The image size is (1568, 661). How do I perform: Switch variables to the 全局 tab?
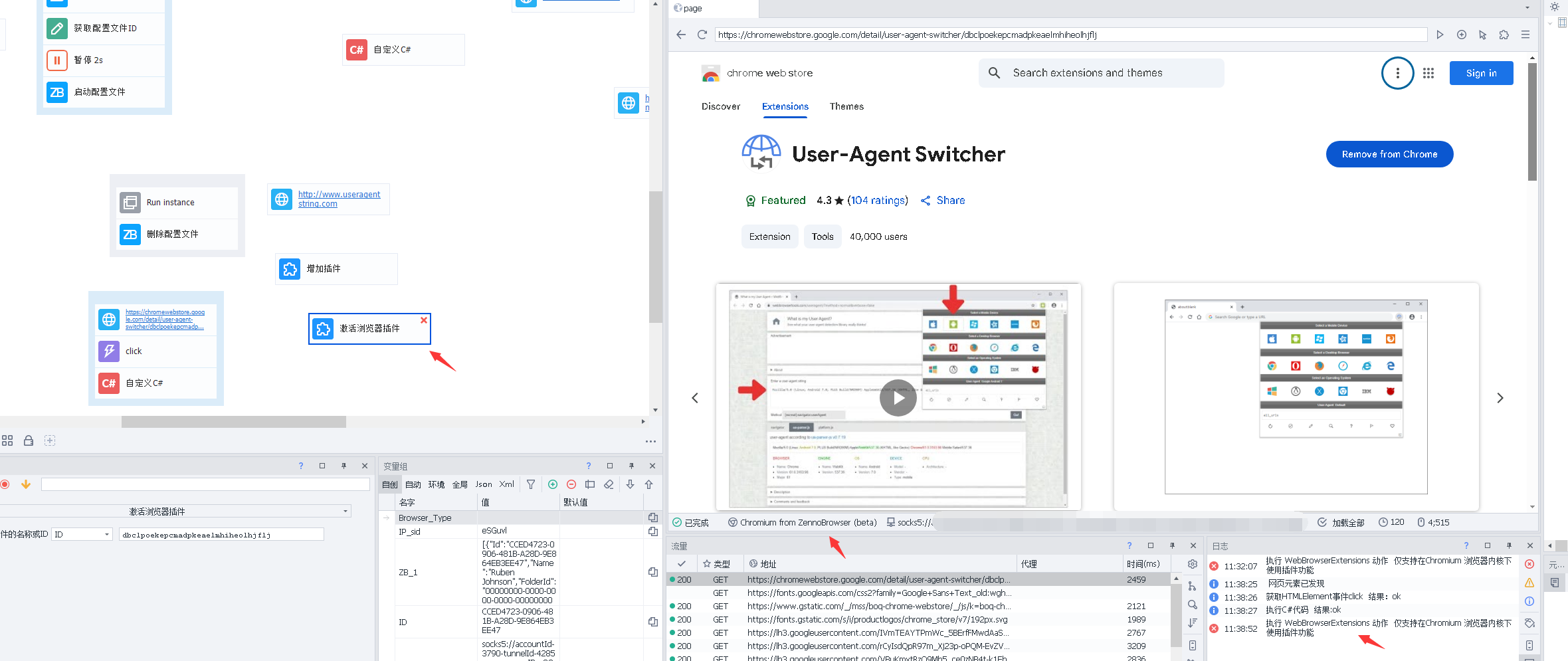pos(460,484)
